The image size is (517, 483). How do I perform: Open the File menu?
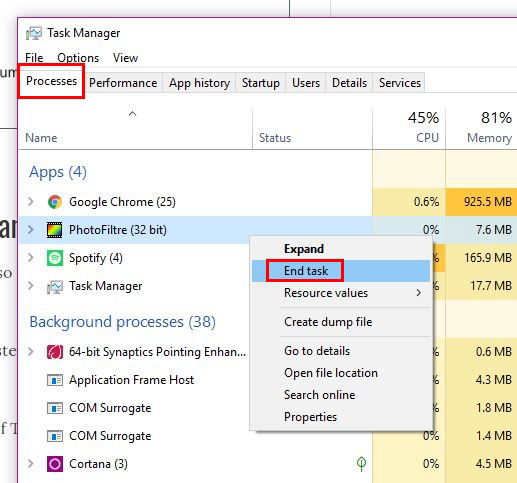tap(34, 58)
